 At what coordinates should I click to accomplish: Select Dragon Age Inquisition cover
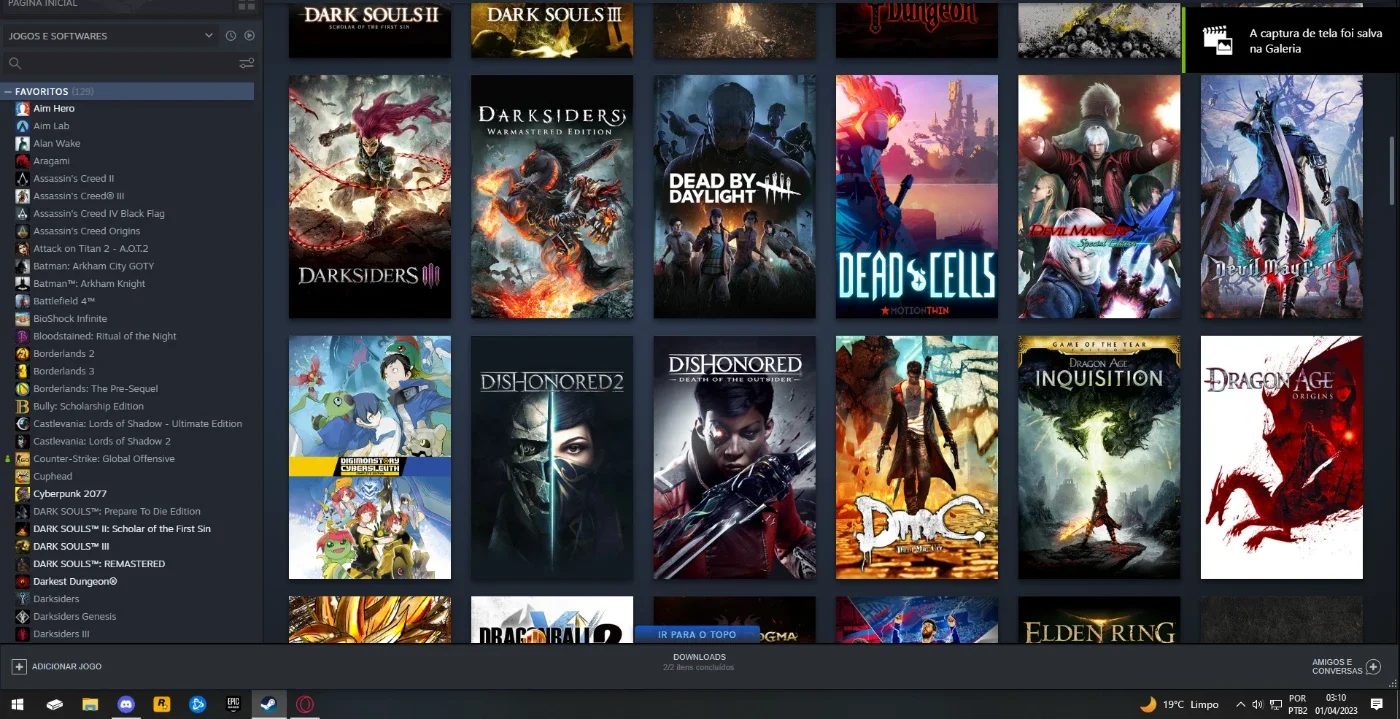click(1099, 458)
